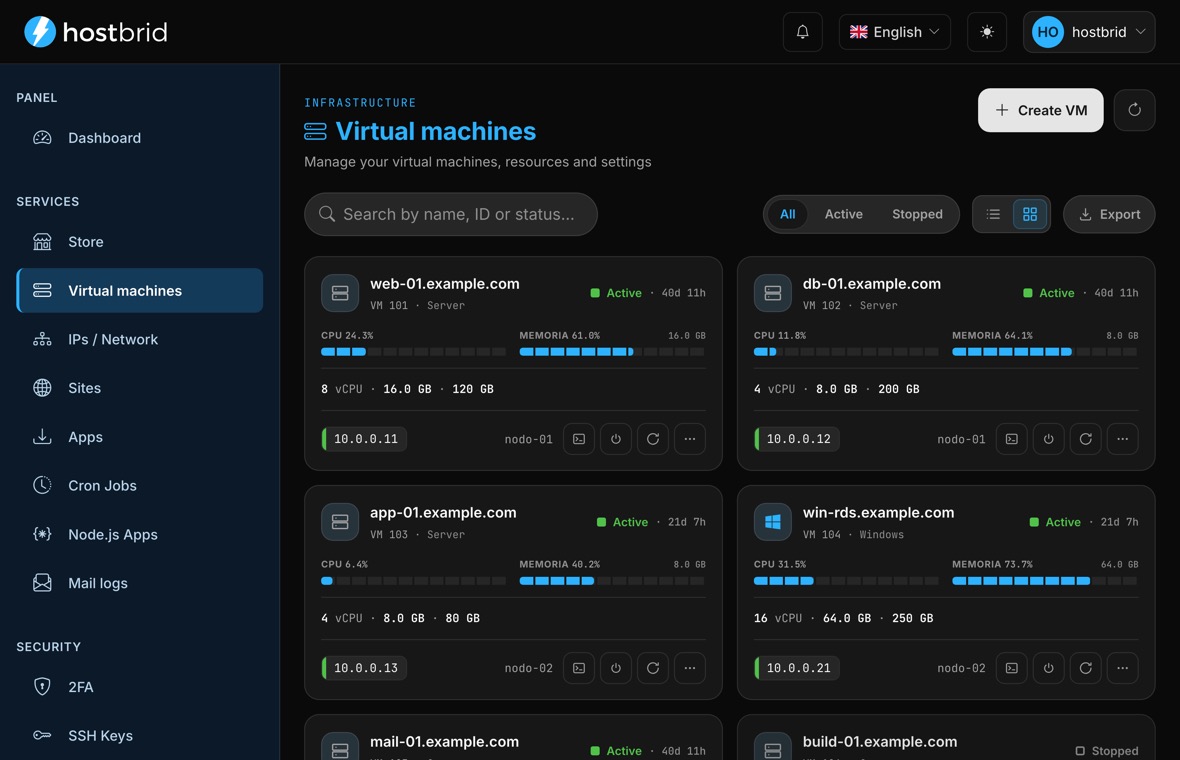Click nodo-02 label on app-01 card
The height and width of the screenshot is (760, 1180).
click(528, 668)
